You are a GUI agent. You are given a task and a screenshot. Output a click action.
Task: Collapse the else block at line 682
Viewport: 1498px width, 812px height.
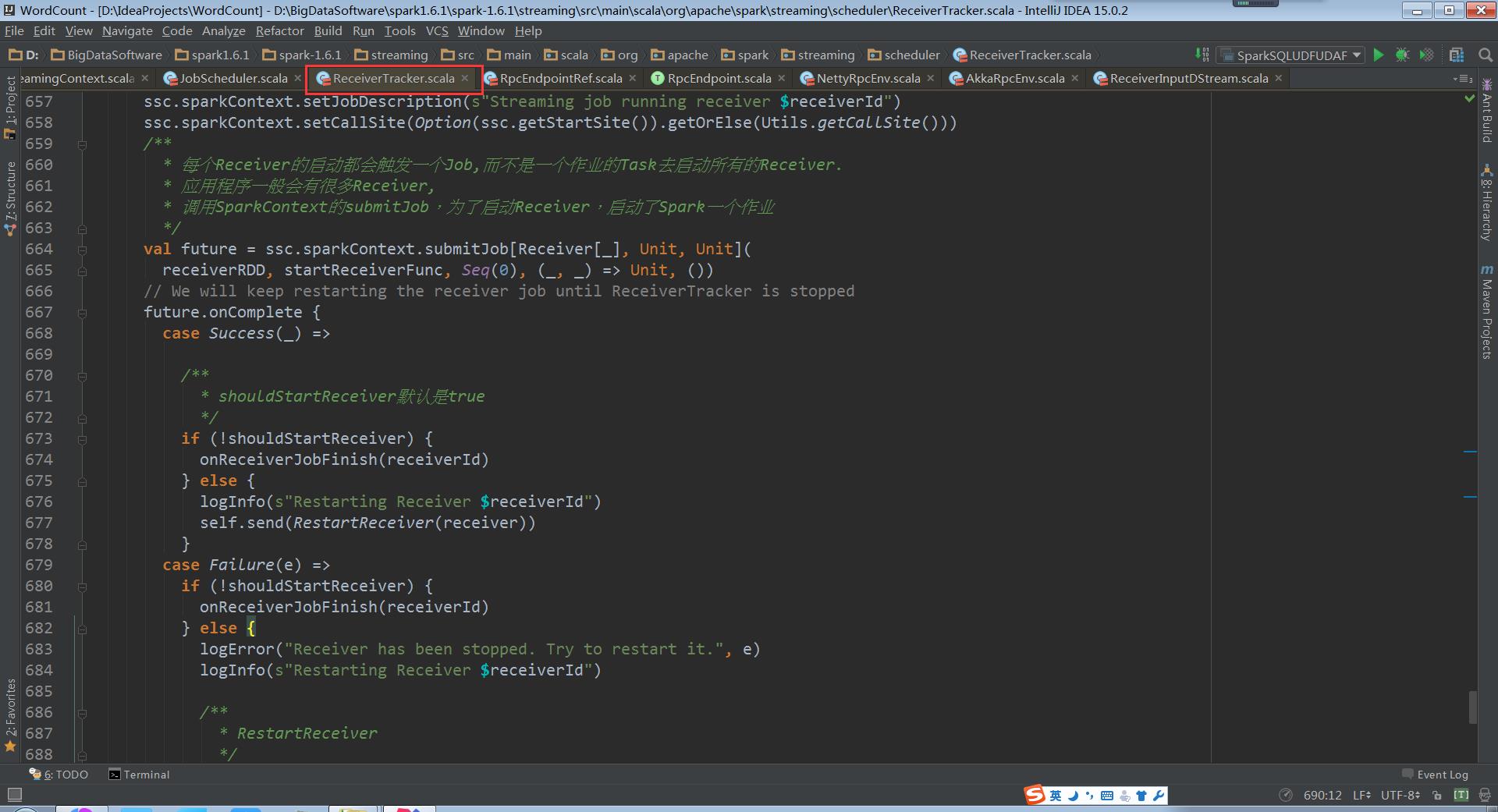82,629
